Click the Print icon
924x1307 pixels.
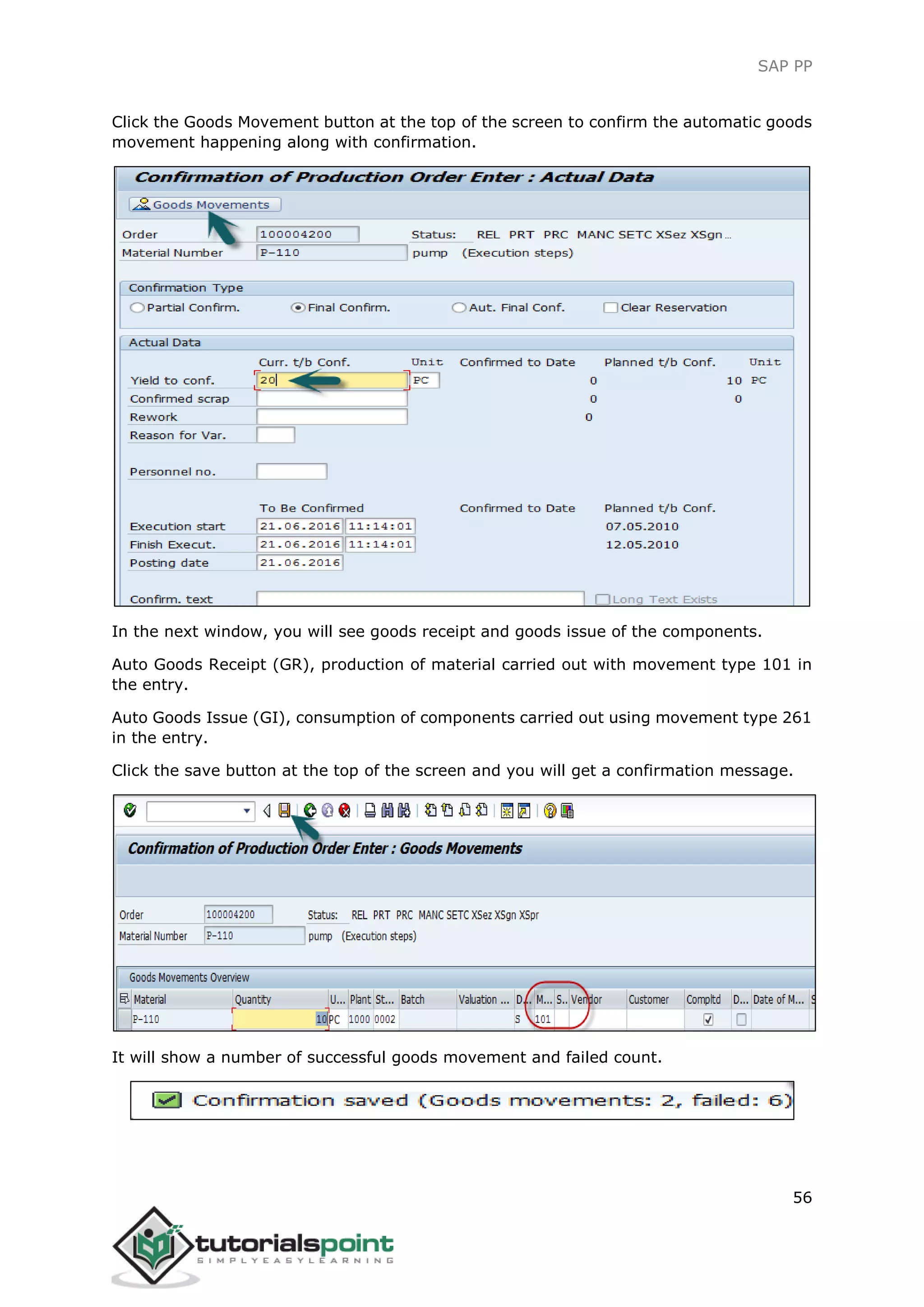pos(370,810)
